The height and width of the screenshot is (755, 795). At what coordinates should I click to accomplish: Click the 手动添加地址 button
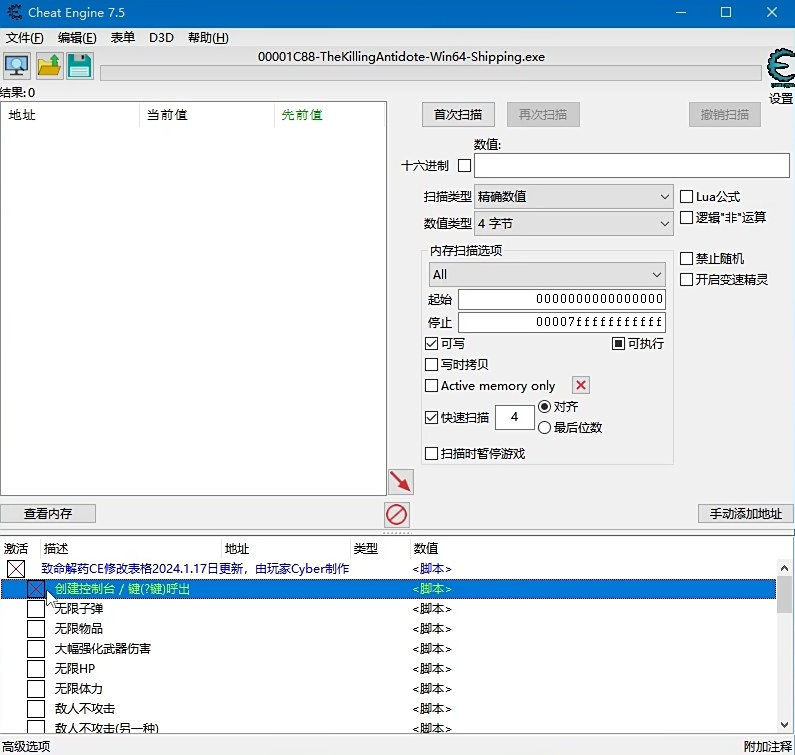point(745,513)
